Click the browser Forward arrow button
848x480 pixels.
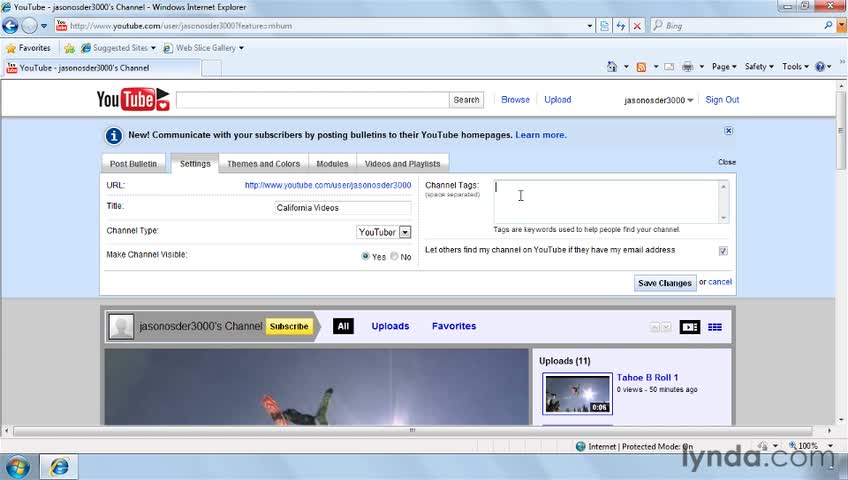pyautogui.click(x=29, y=25)
